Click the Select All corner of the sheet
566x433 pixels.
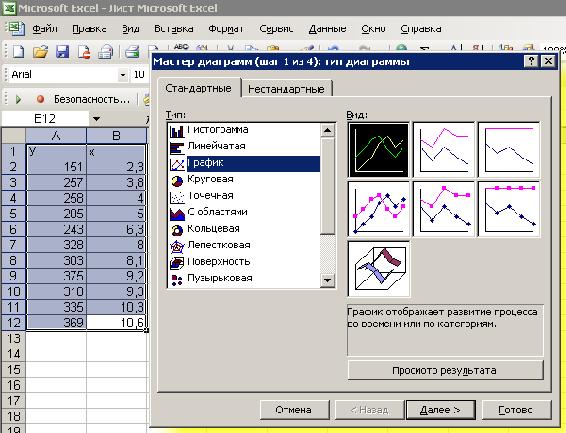(x=13, y=136)
